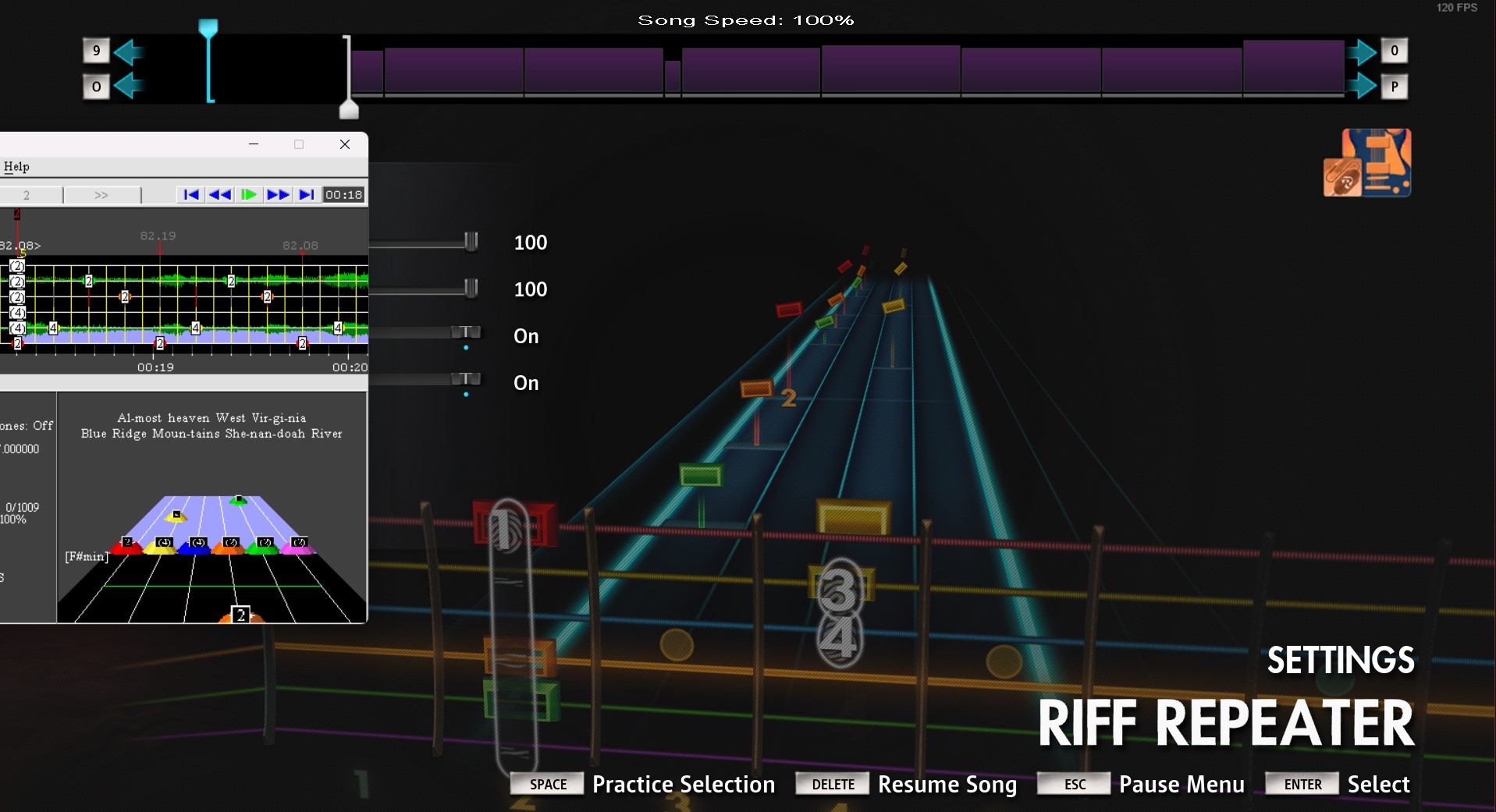Click Practice Selection label
Screen dimensions: 1496x812
click(x=684, y=785)
